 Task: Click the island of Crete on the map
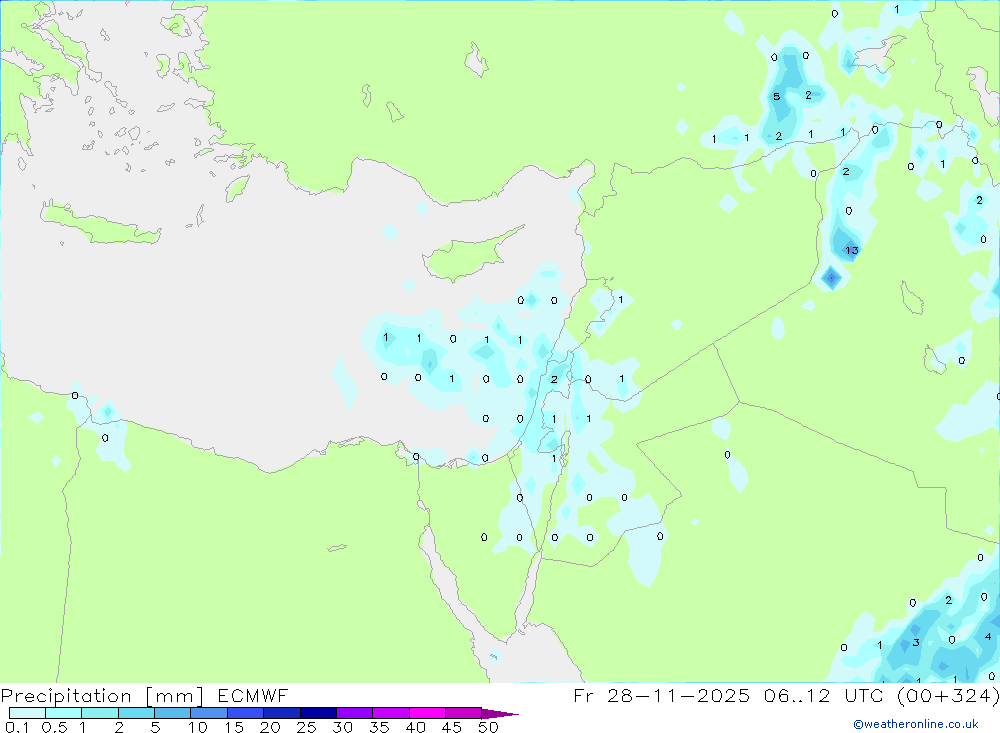(x=99, y=225)
